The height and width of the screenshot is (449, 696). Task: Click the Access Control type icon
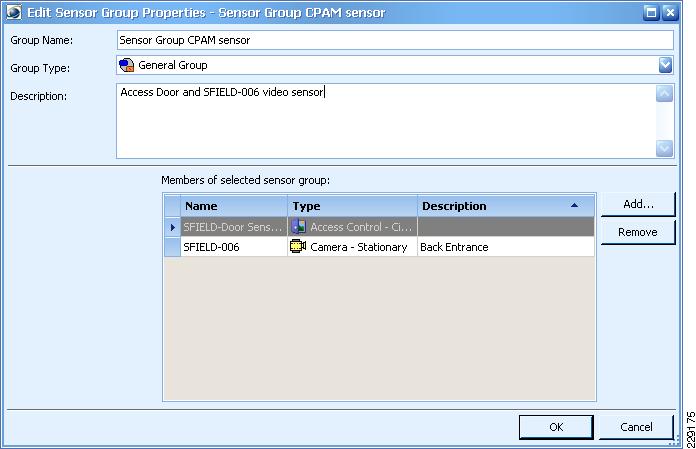click(298, 227)
